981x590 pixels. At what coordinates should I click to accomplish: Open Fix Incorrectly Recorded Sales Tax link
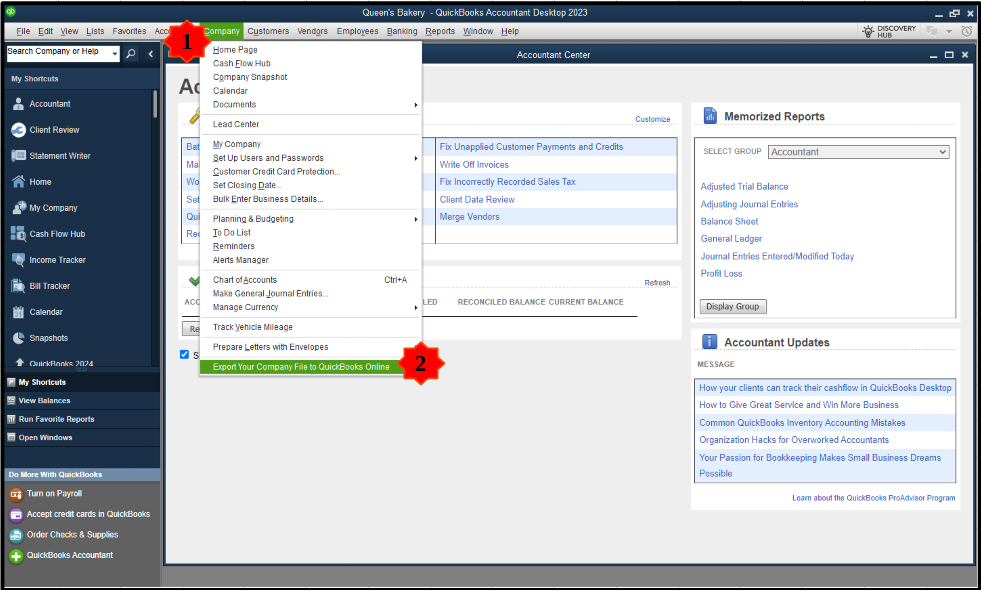pyautogui.click(x=507, y=182)
